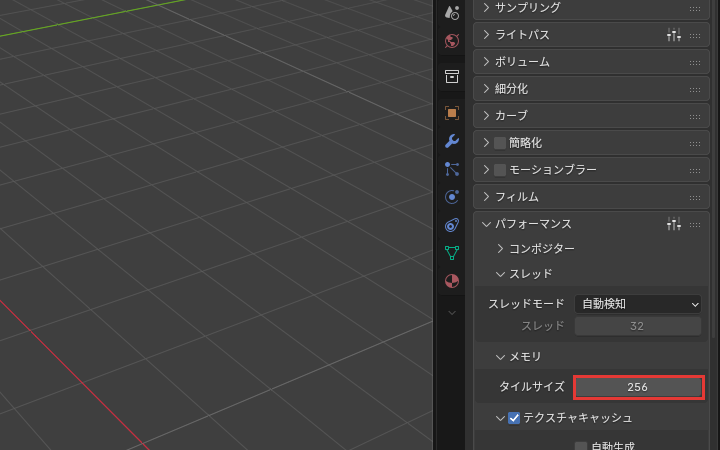Open the Scene properties tab
The image size is (720, 450).
[452, 12]
